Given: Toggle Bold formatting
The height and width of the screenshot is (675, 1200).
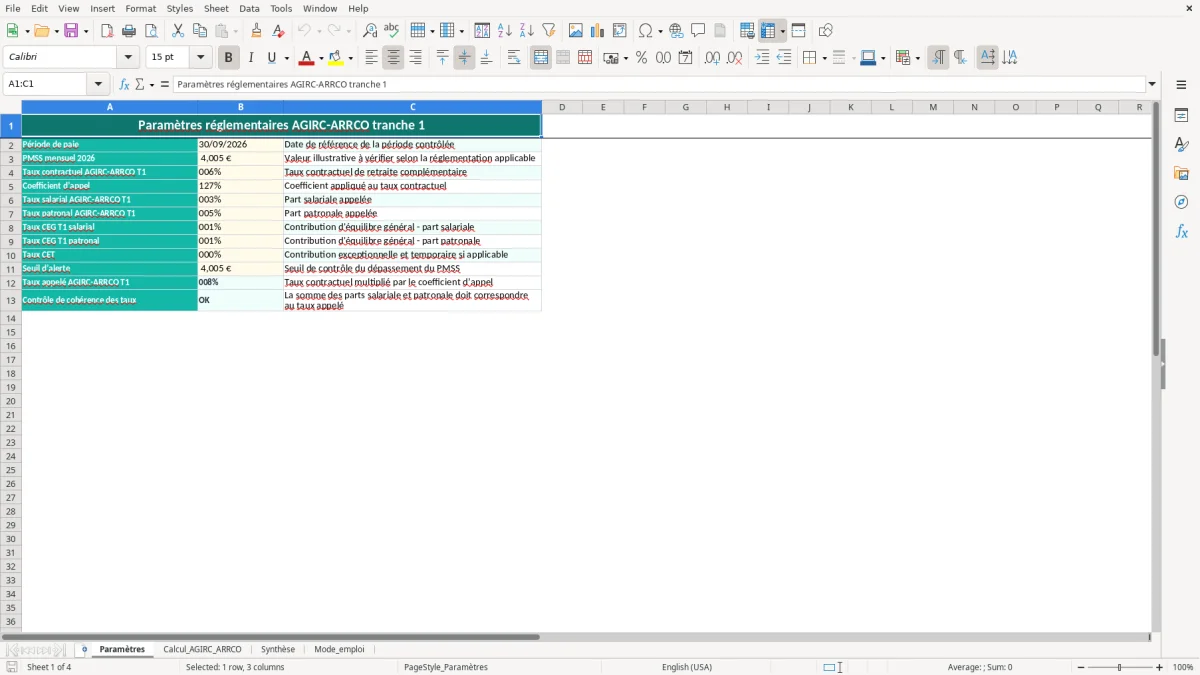Looking at the screenshot, I should 229,58.
